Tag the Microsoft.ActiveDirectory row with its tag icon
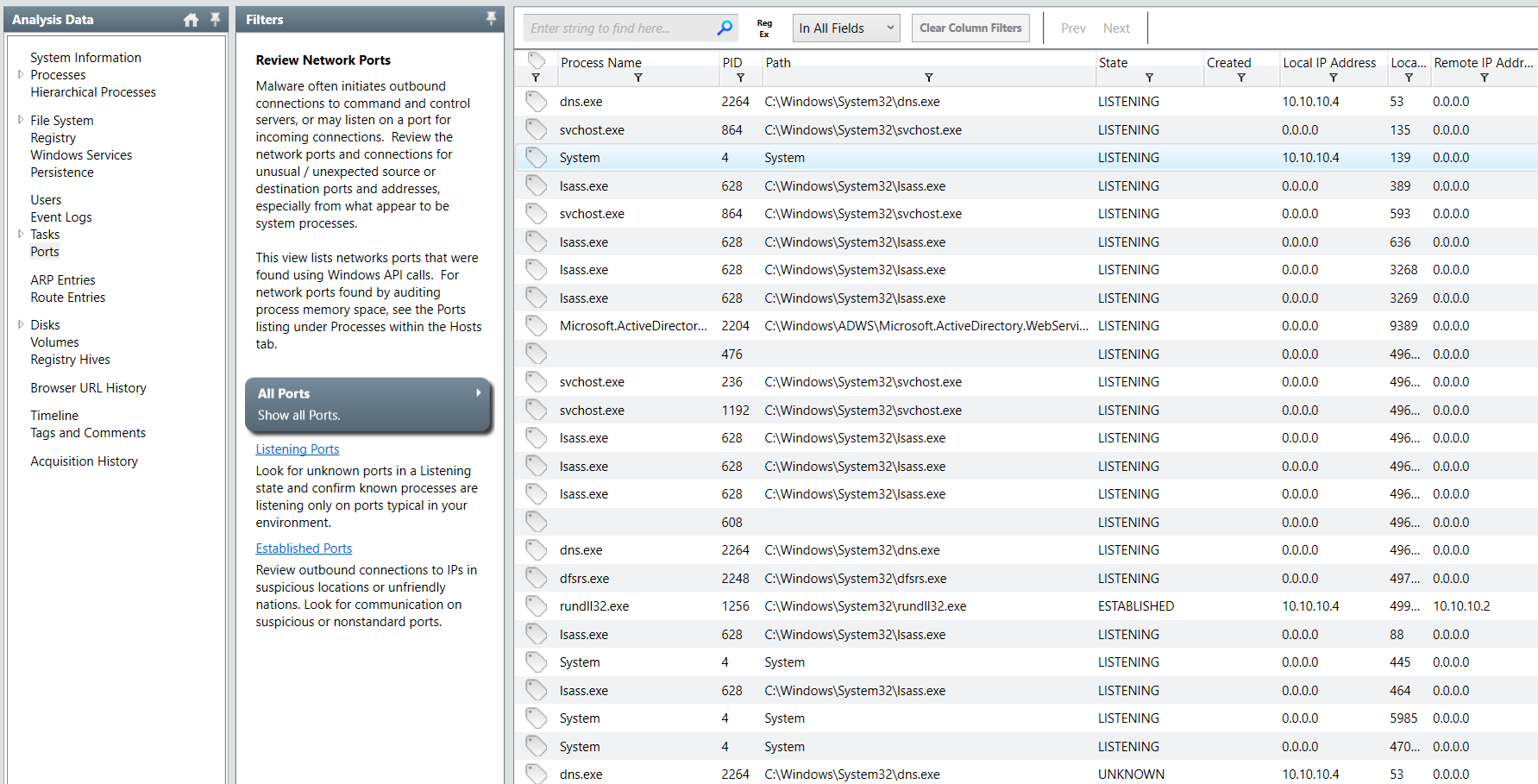This screenshot has width=1538, height=784. point(537,326)
